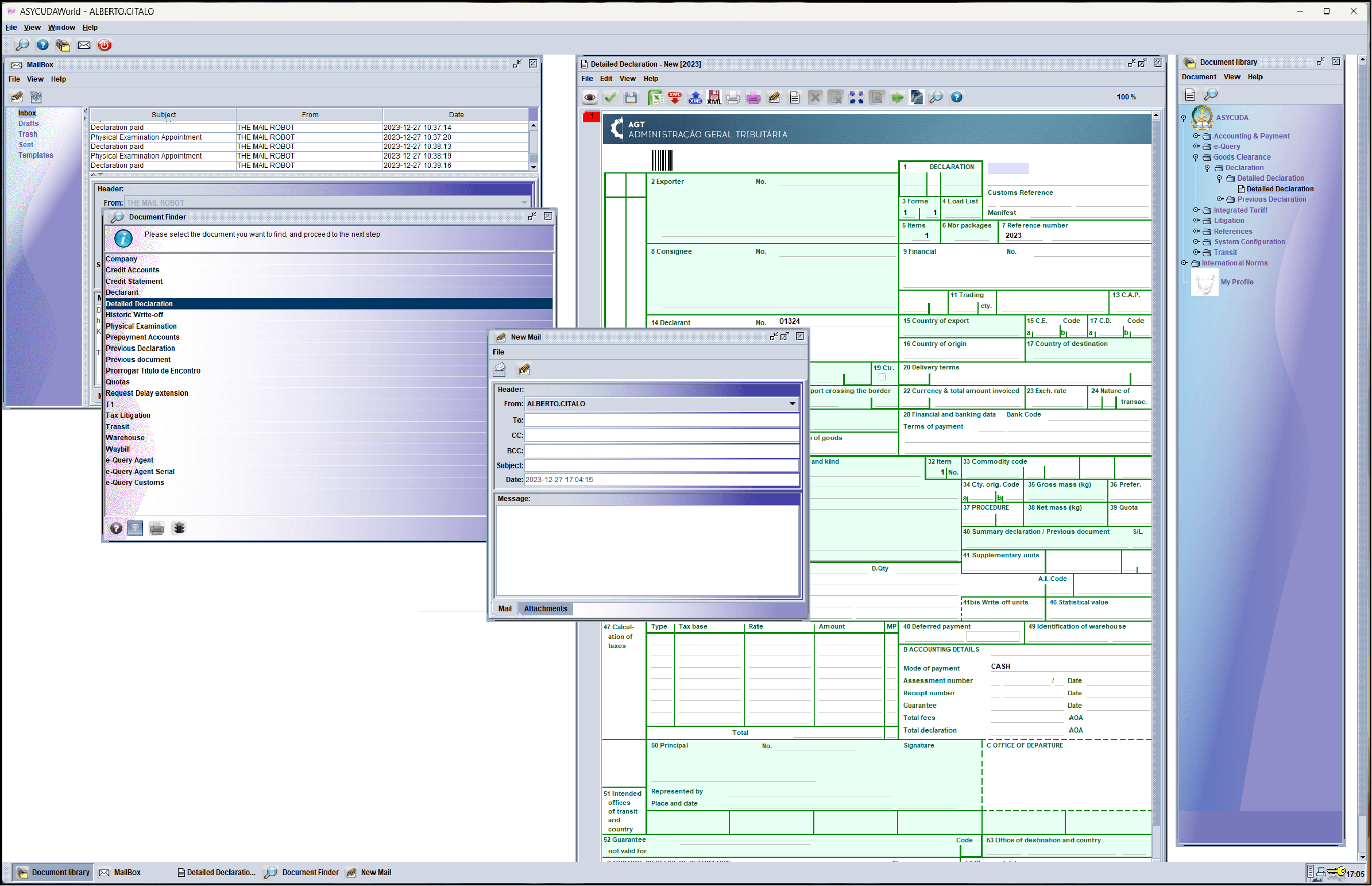Click the MailBox list scrollbar up arrow

(534, 125)
